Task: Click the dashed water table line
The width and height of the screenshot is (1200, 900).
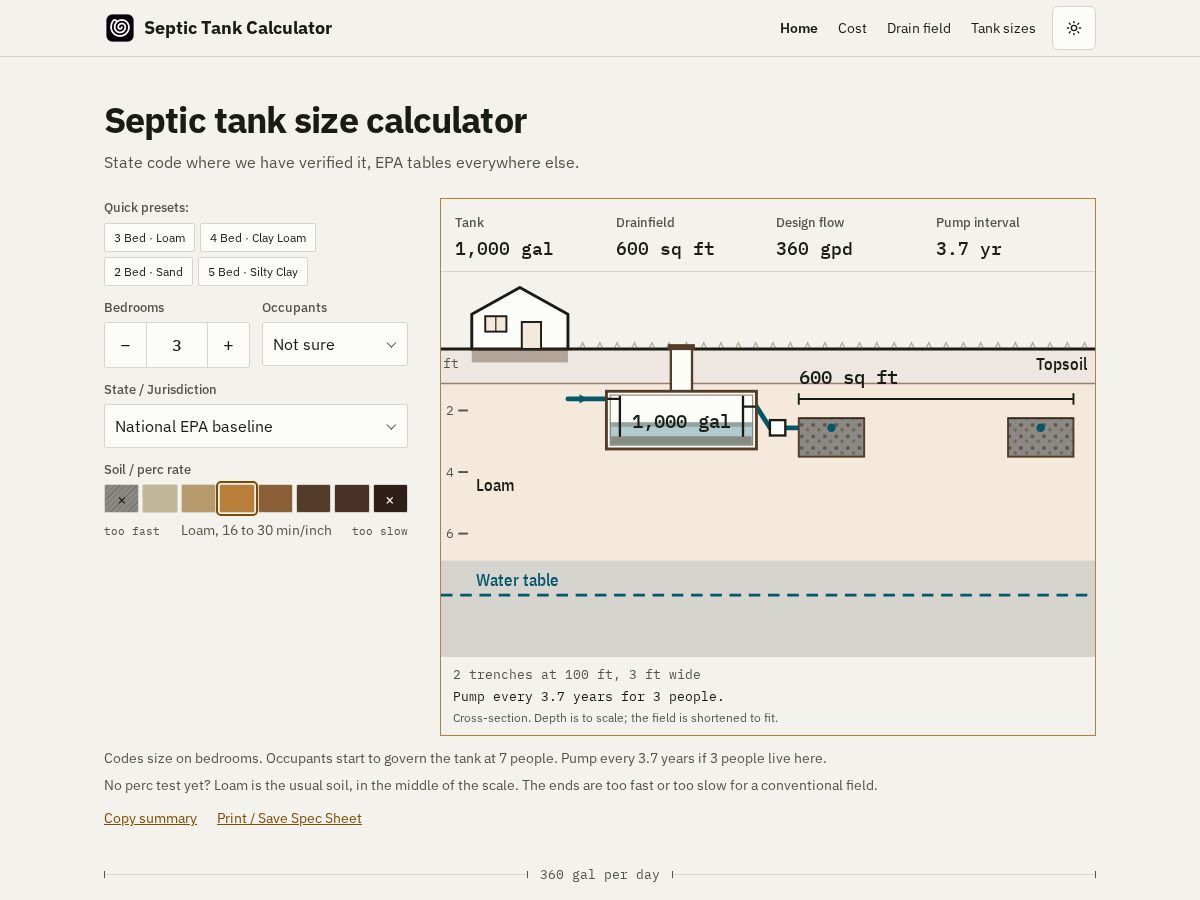Action: (x=765, y=595)
